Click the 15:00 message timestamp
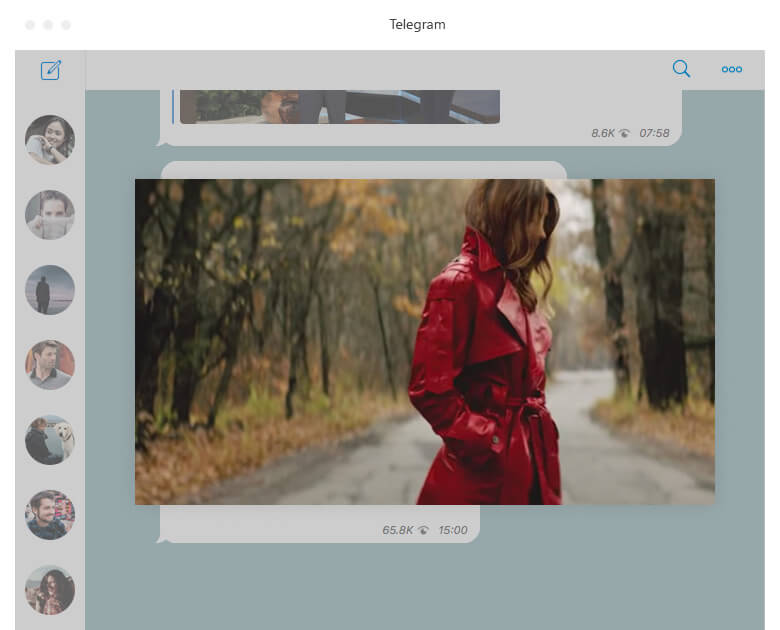780x630 pixels. [453, 530]
